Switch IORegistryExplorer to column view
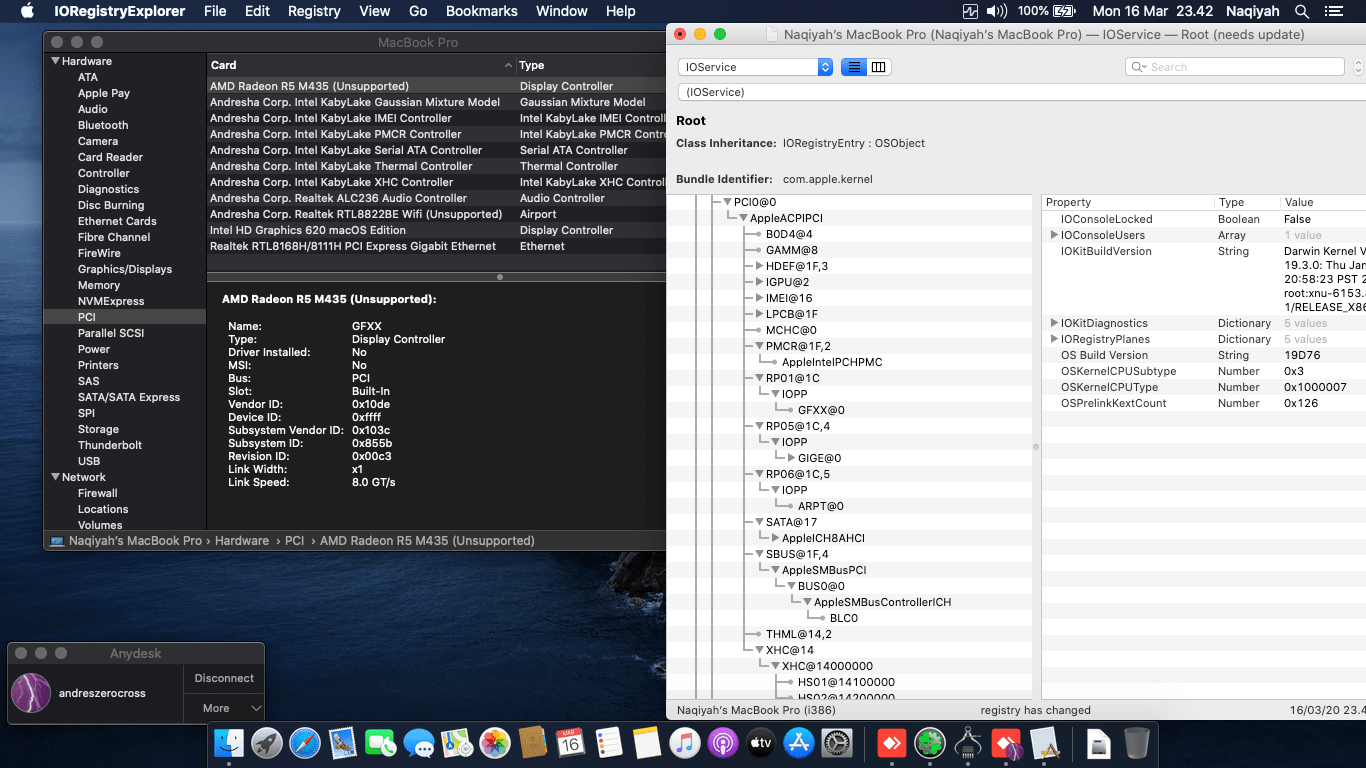Viewport: 1366px width, 768px height. pyautogui.click(x=879, y=67)
